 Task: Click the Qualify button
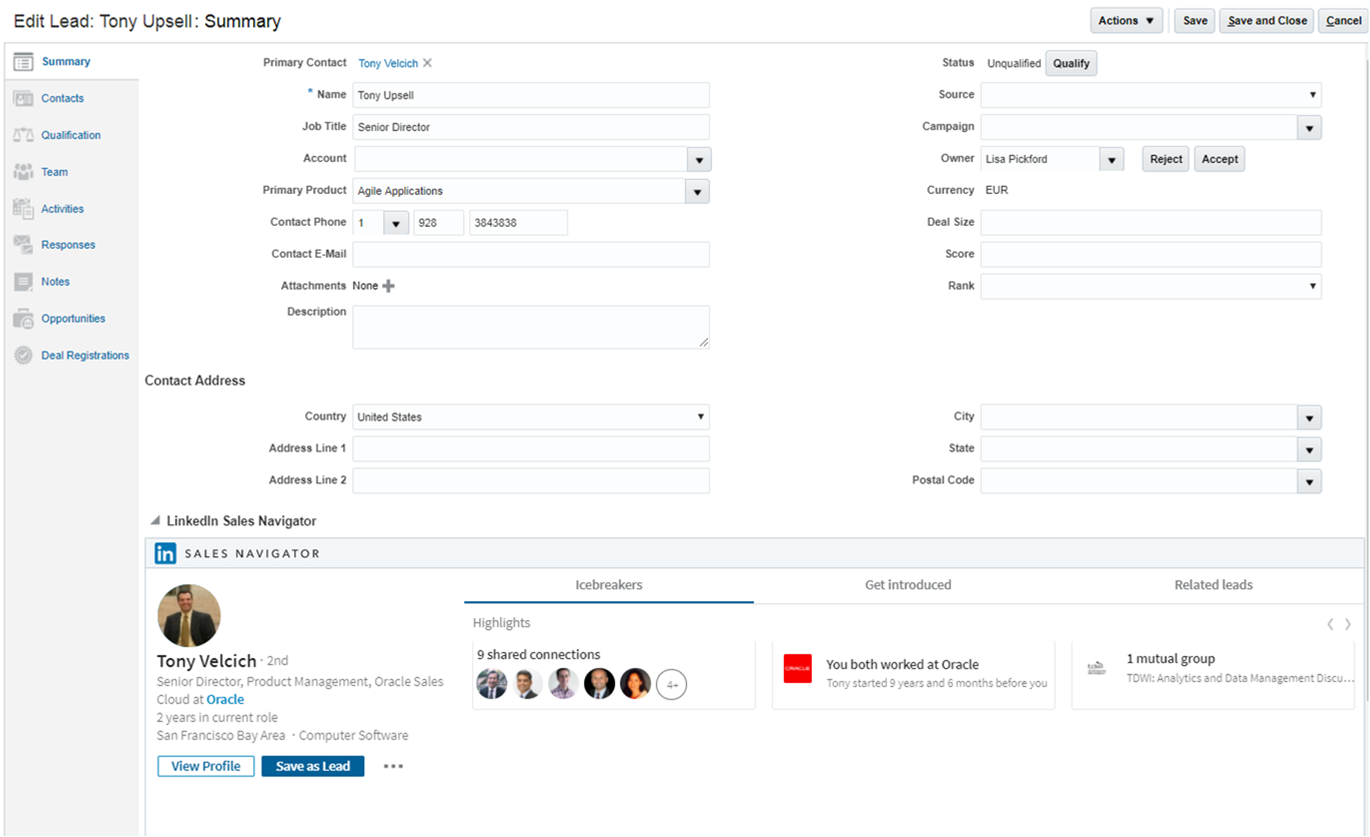point(1071,64)
